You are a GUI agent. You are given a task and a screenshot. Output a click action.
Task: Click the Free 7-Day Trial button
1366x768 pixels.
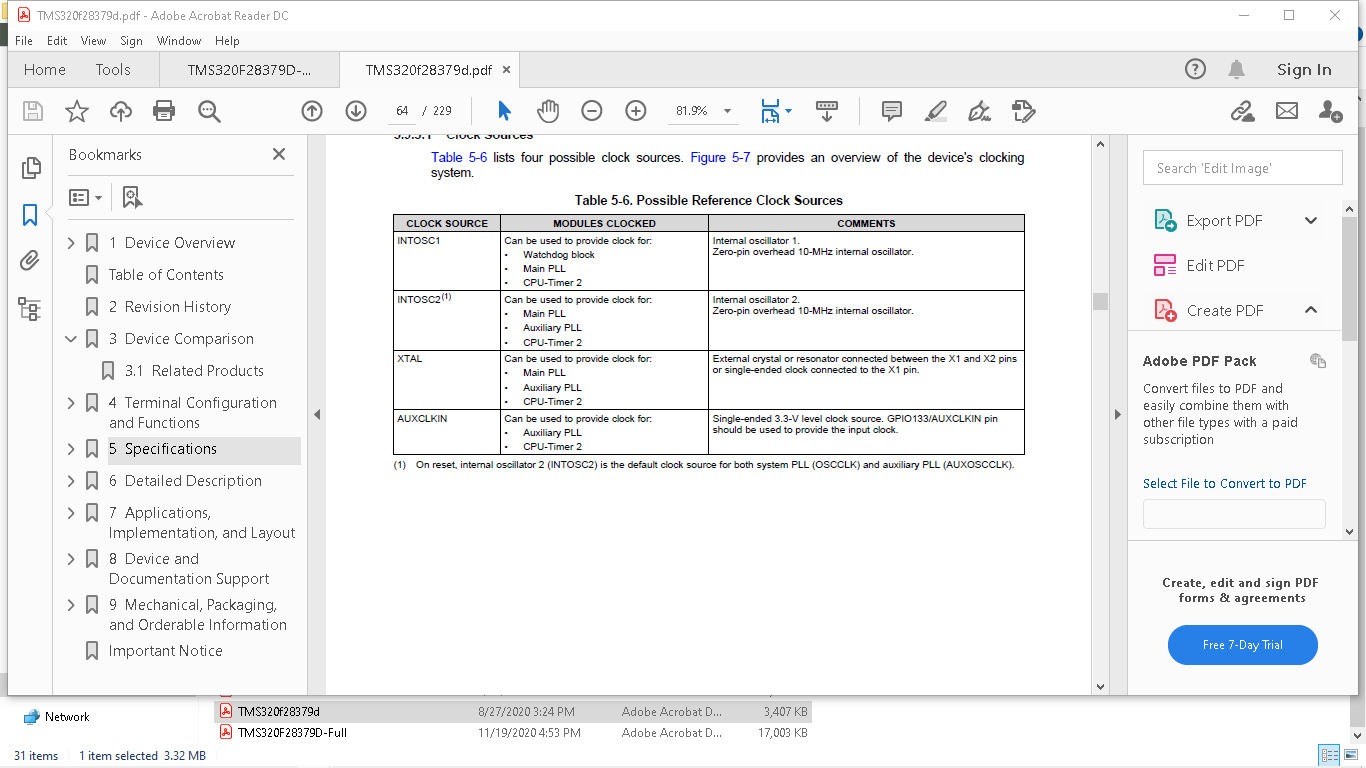(x=1242, y=645)
